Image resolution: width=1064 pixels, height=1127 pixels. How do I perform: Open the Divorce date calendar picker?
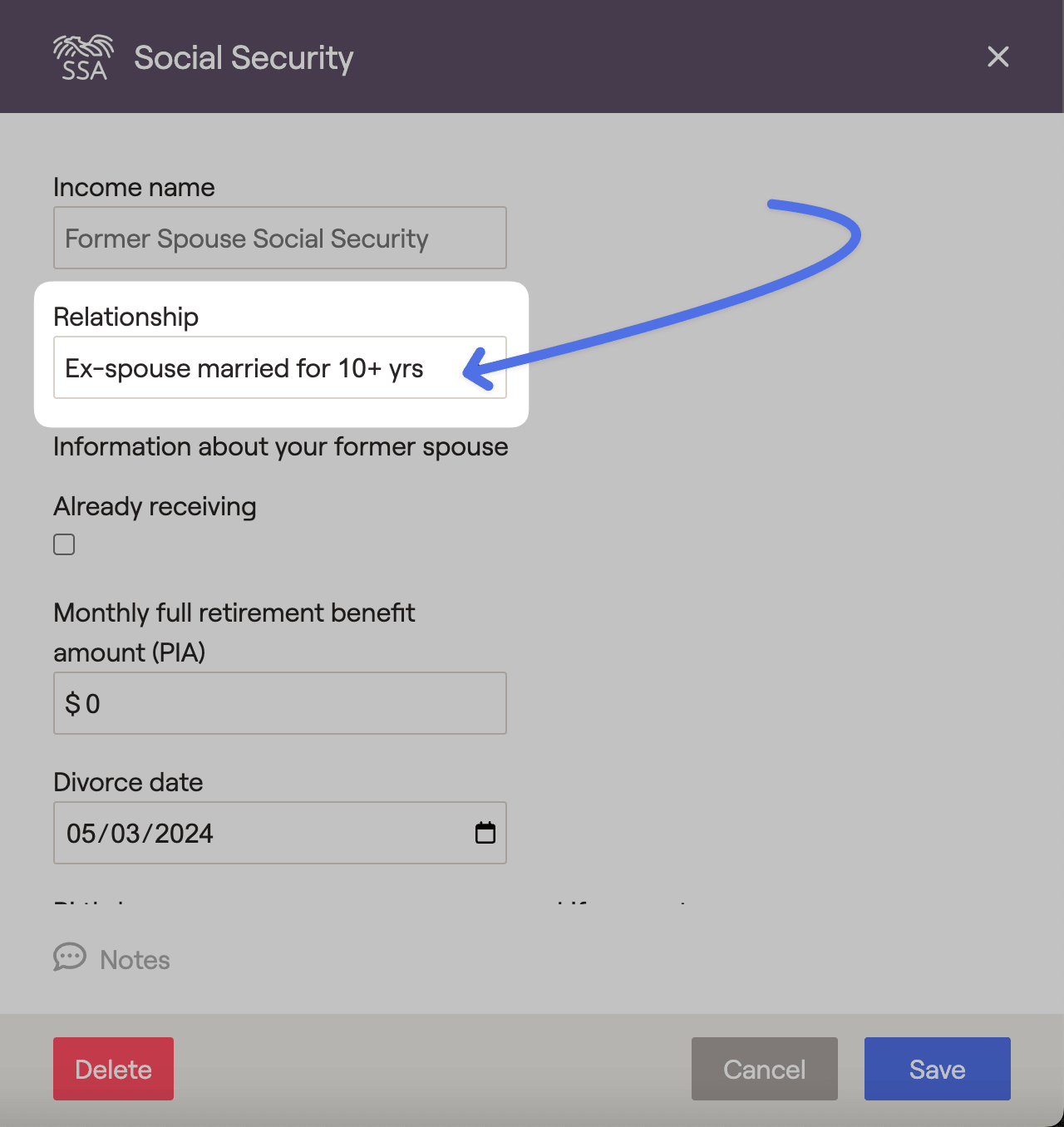tap(485, 833)
